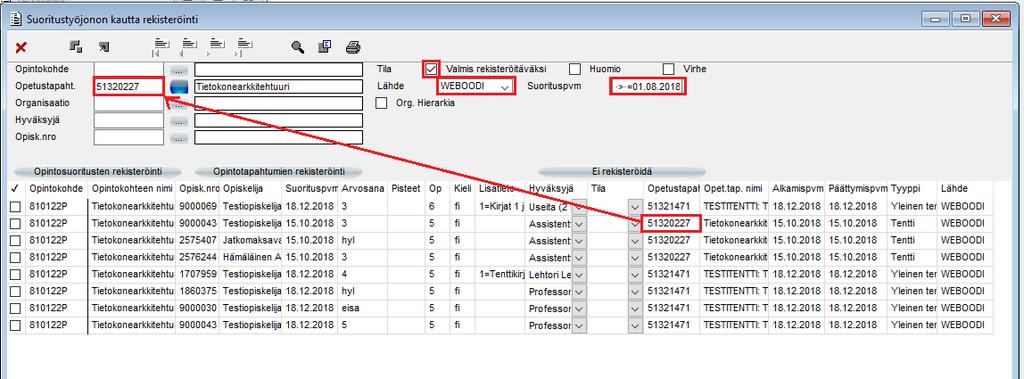The height and width of the screenshot is (379, 1024).
Task: Tick row checkbox for student 1860375
Action: pos(15,291)
